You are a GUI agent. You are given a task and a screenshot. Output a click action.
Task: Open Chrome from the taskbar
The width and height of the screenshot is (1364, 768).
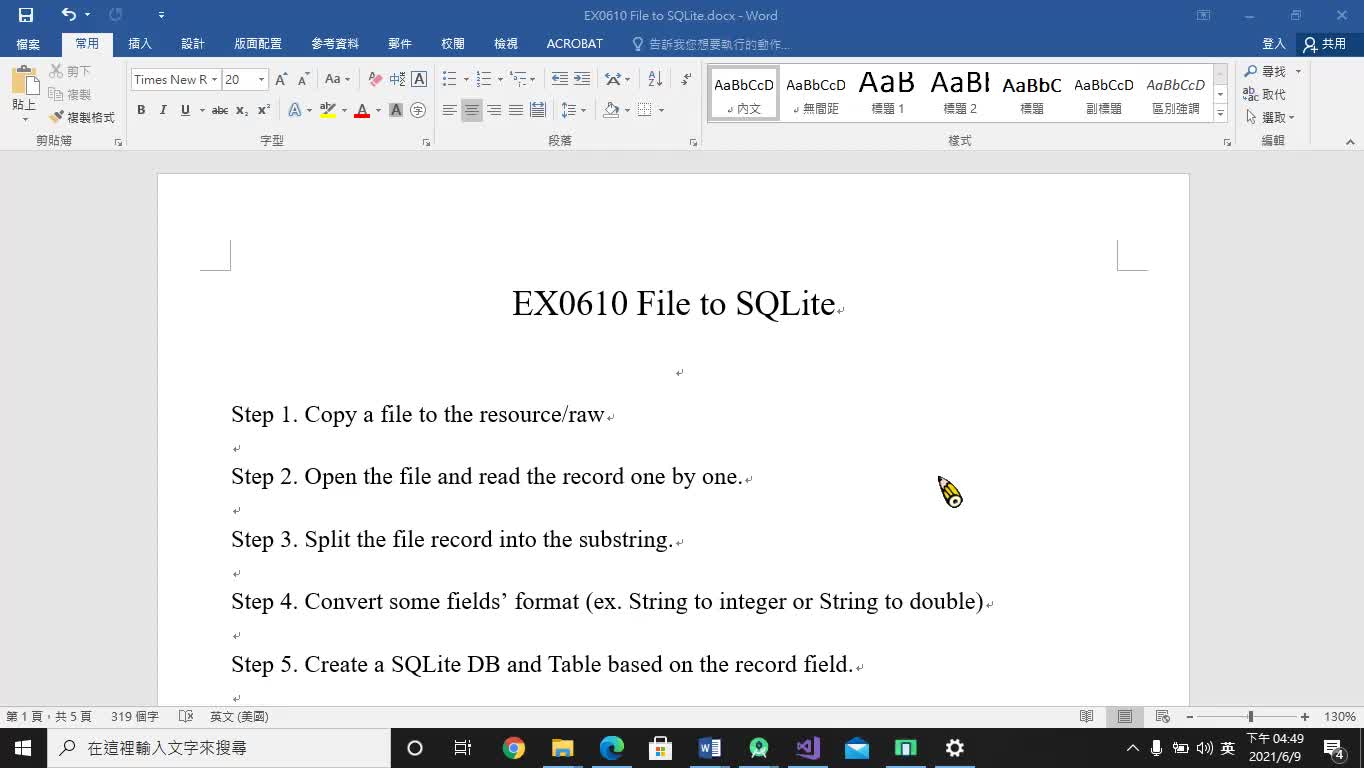pyautogui.click(x=514, y=748)
